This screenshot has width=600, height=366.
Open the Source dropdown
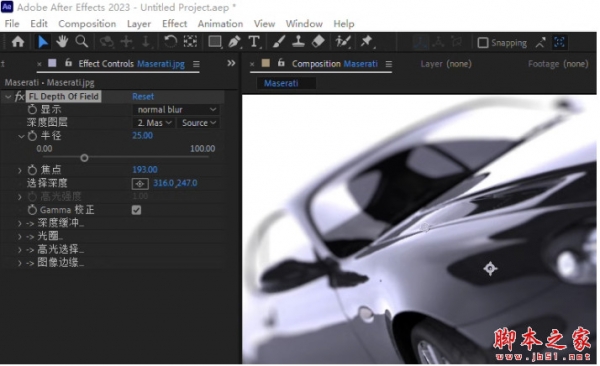point(198,123)
